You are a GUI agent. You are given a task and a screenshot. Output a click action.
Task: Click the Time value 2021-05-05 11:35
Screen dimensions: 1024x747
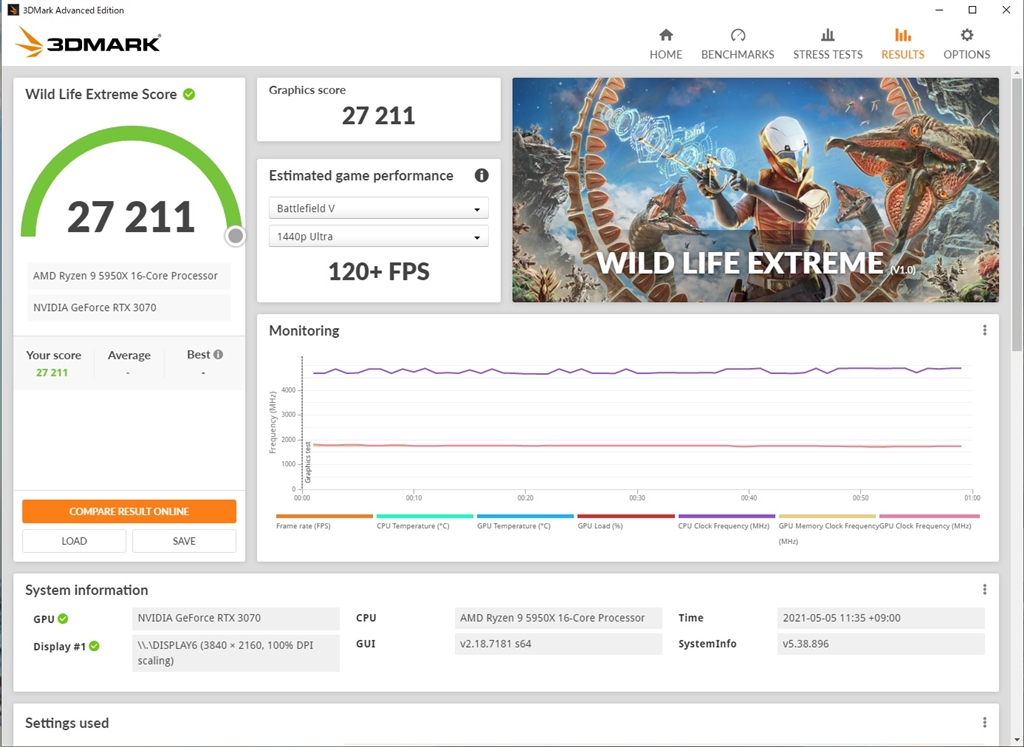881,618
